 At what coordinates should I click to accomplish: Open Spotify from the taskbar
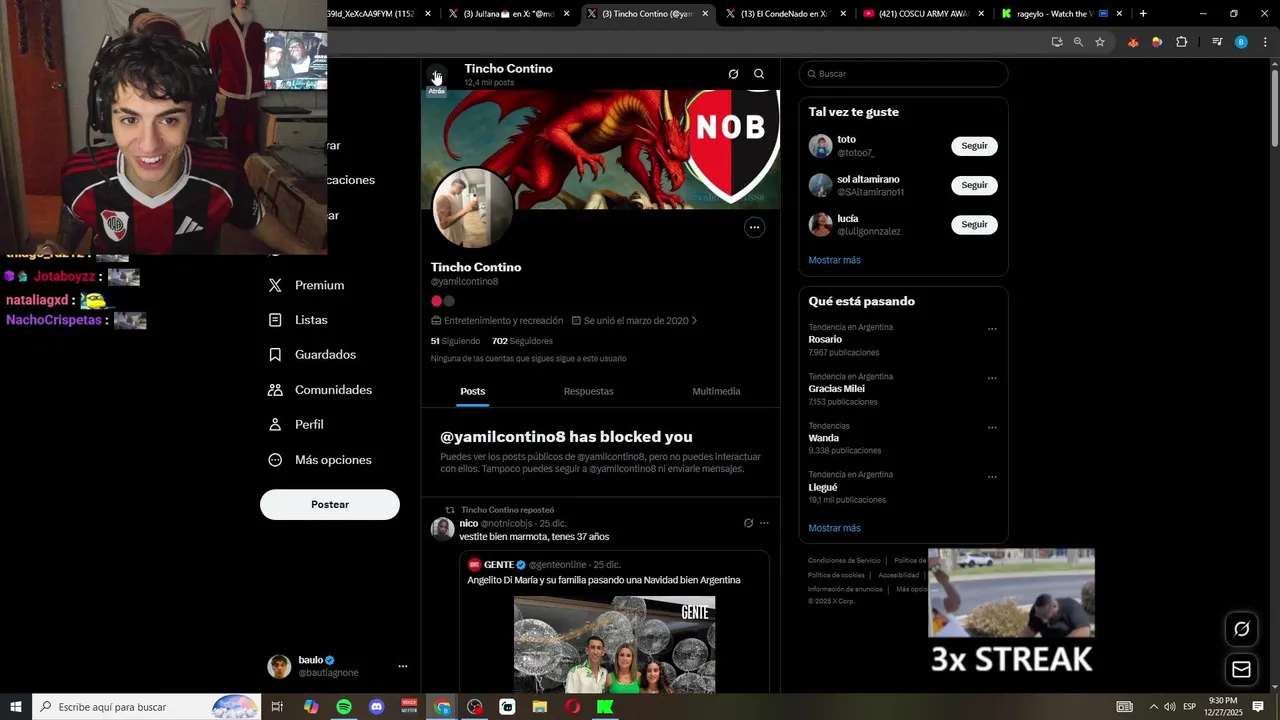(x=344, y=707)
